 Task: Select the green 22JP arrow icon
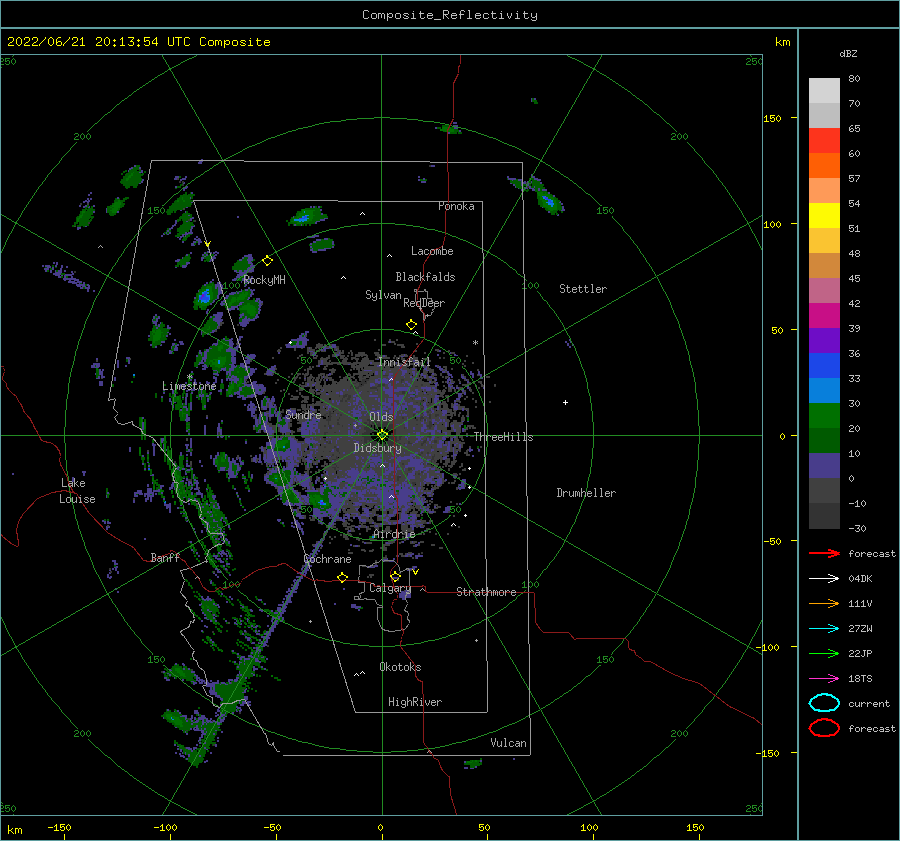[x=824, y=653]
